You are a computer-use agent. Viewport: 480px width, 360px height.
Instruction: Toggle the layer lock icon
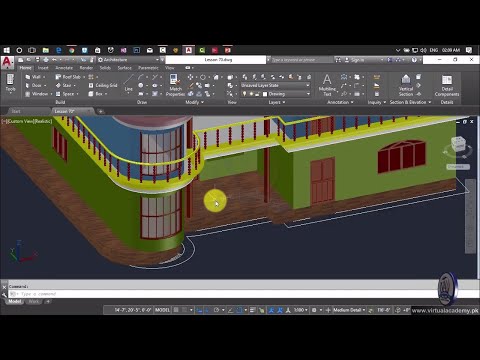[257, 94]
